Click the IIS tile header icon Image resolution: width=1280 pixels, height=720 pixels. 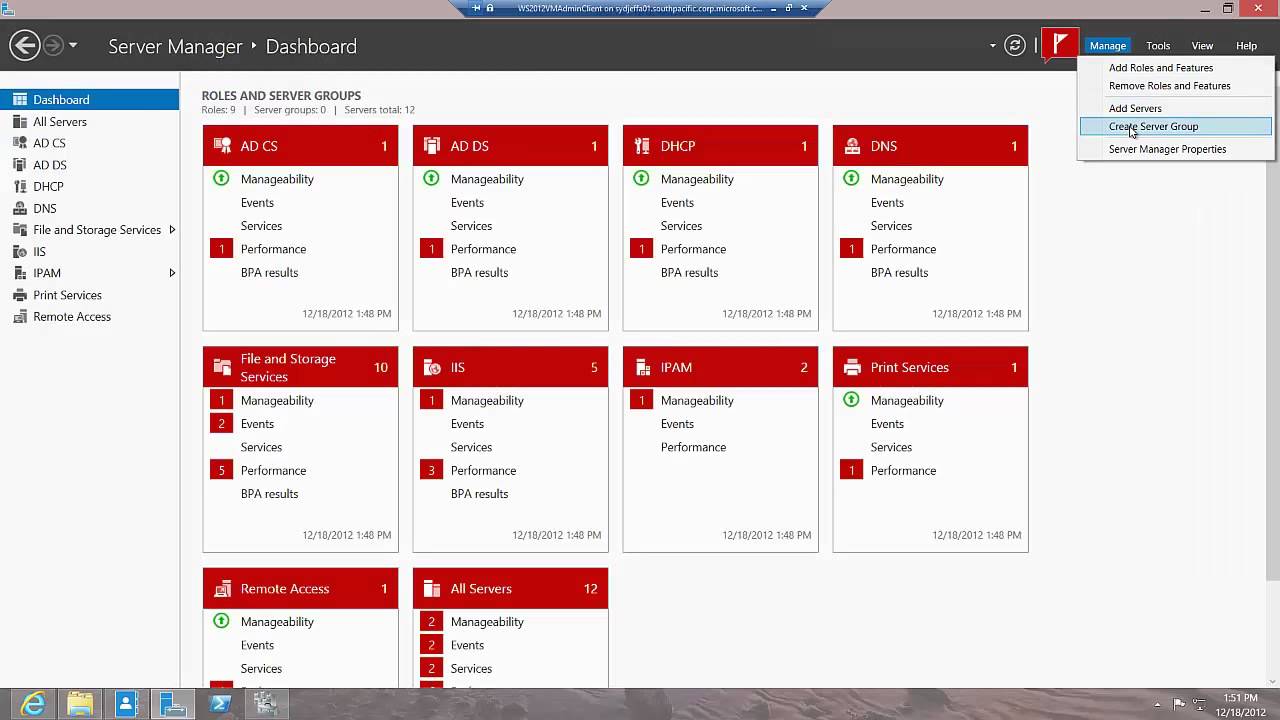[432, 368]
